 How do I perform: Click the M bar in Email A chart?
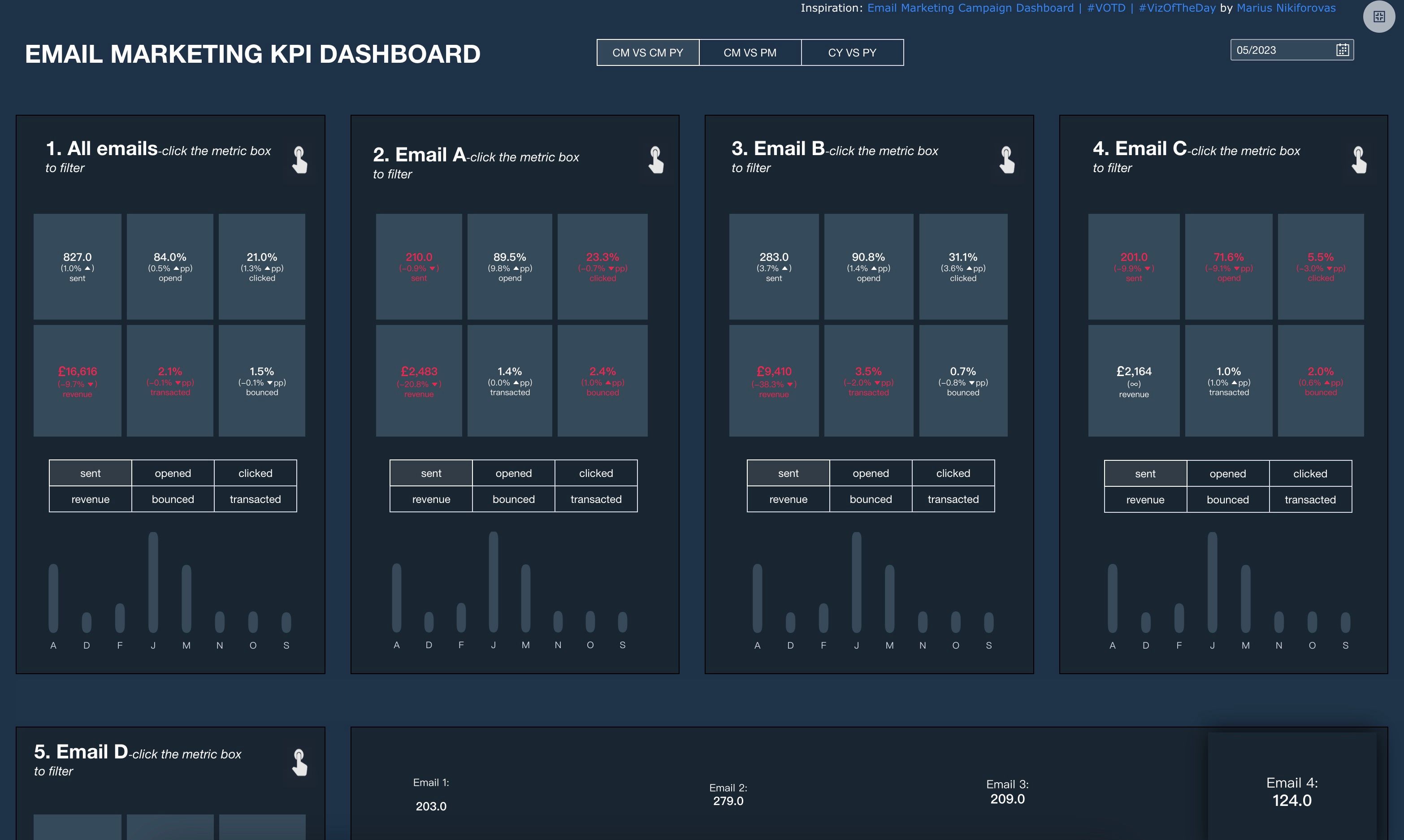point(526,598)
